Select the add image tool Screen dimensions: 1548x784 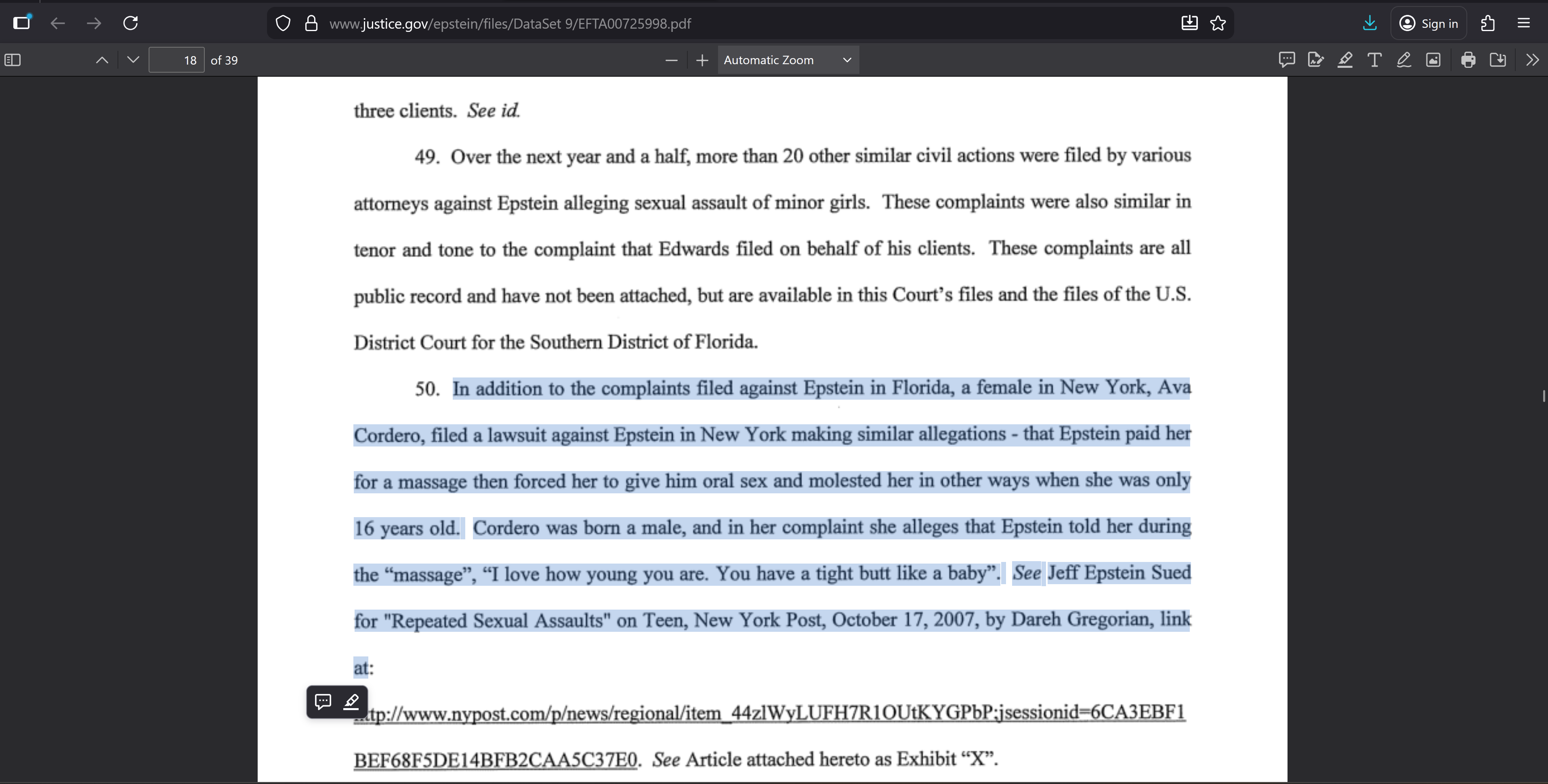(1433, 60)
